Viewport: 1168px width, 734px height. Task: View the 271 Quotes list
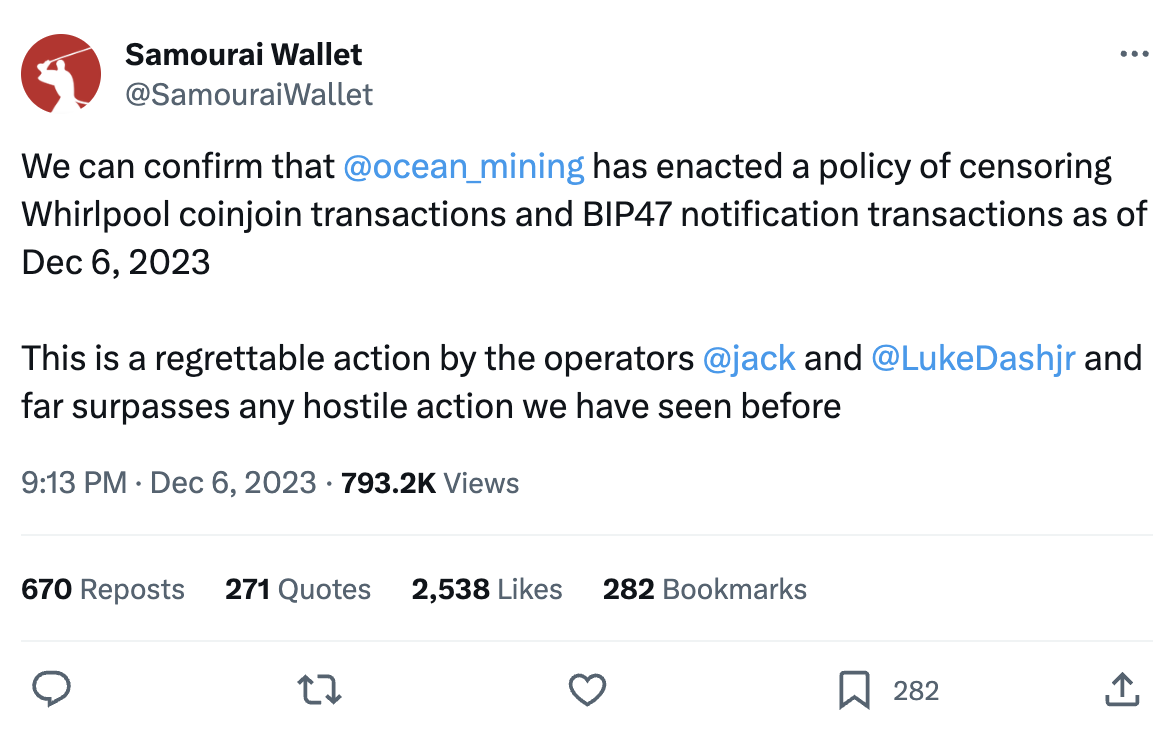click(x=298, y=589)
